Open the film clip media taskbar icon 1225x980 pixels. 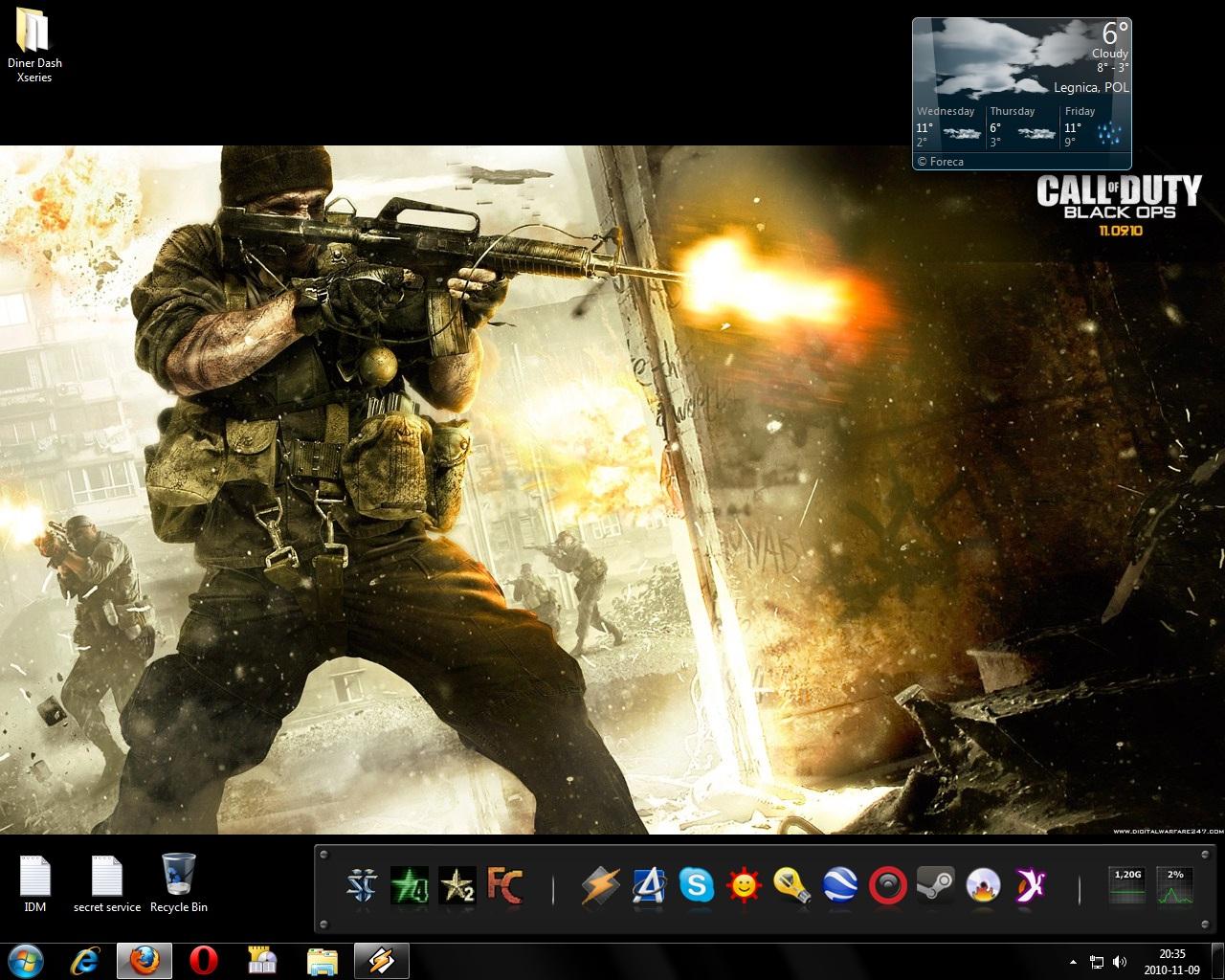pos(263,960)
